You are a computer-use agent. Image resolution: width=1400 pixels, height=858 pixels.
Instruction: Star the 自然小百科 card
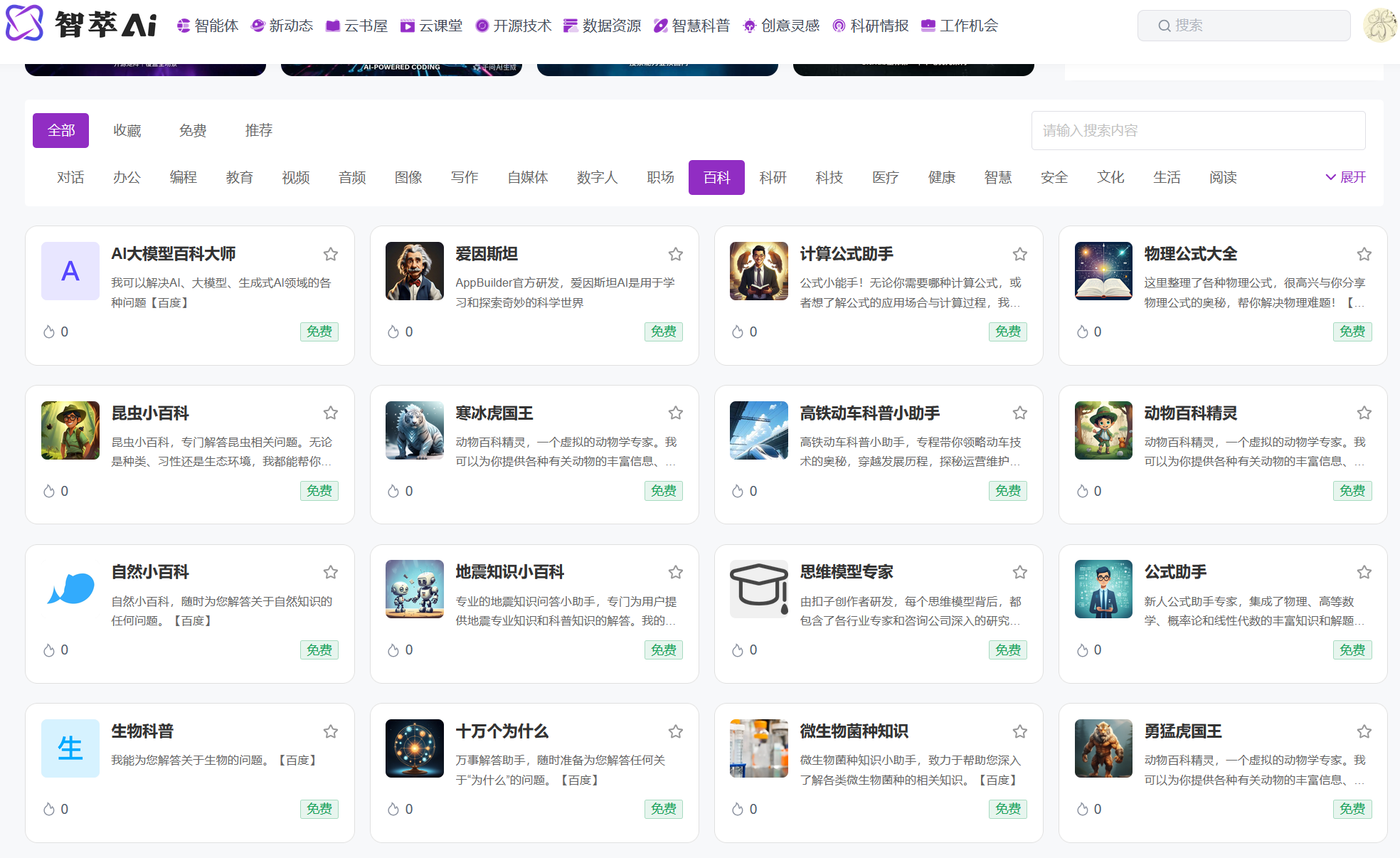click(x=331, y=572)
